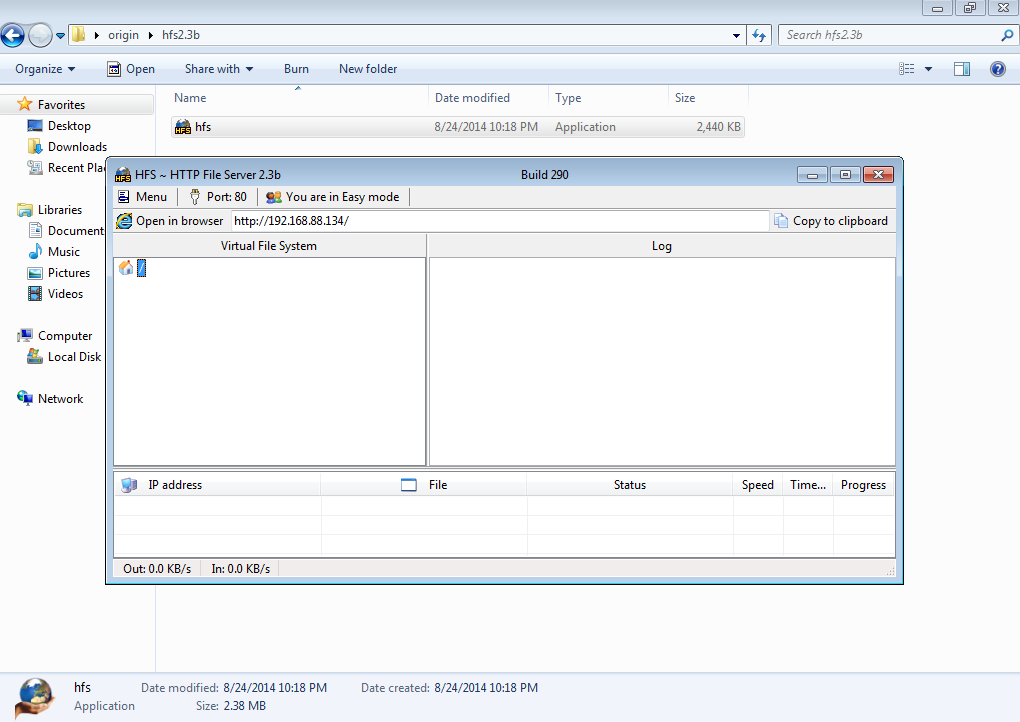Screen dimensions: 1020x722
Task: Click the Speed column header
Action: 758,485
